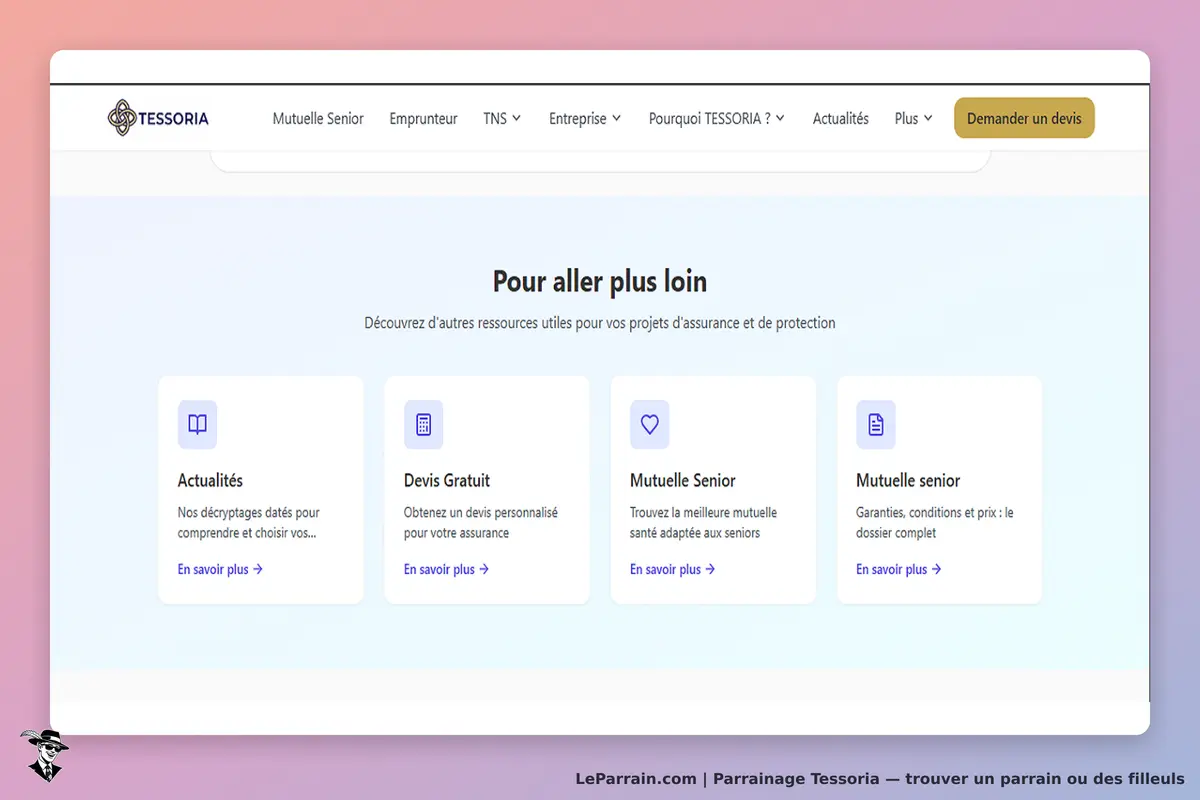Follow En savoir plus under Garanties, conditions et prix
Viewport: 1200px width, 800px height.
(x=898, y=569)
